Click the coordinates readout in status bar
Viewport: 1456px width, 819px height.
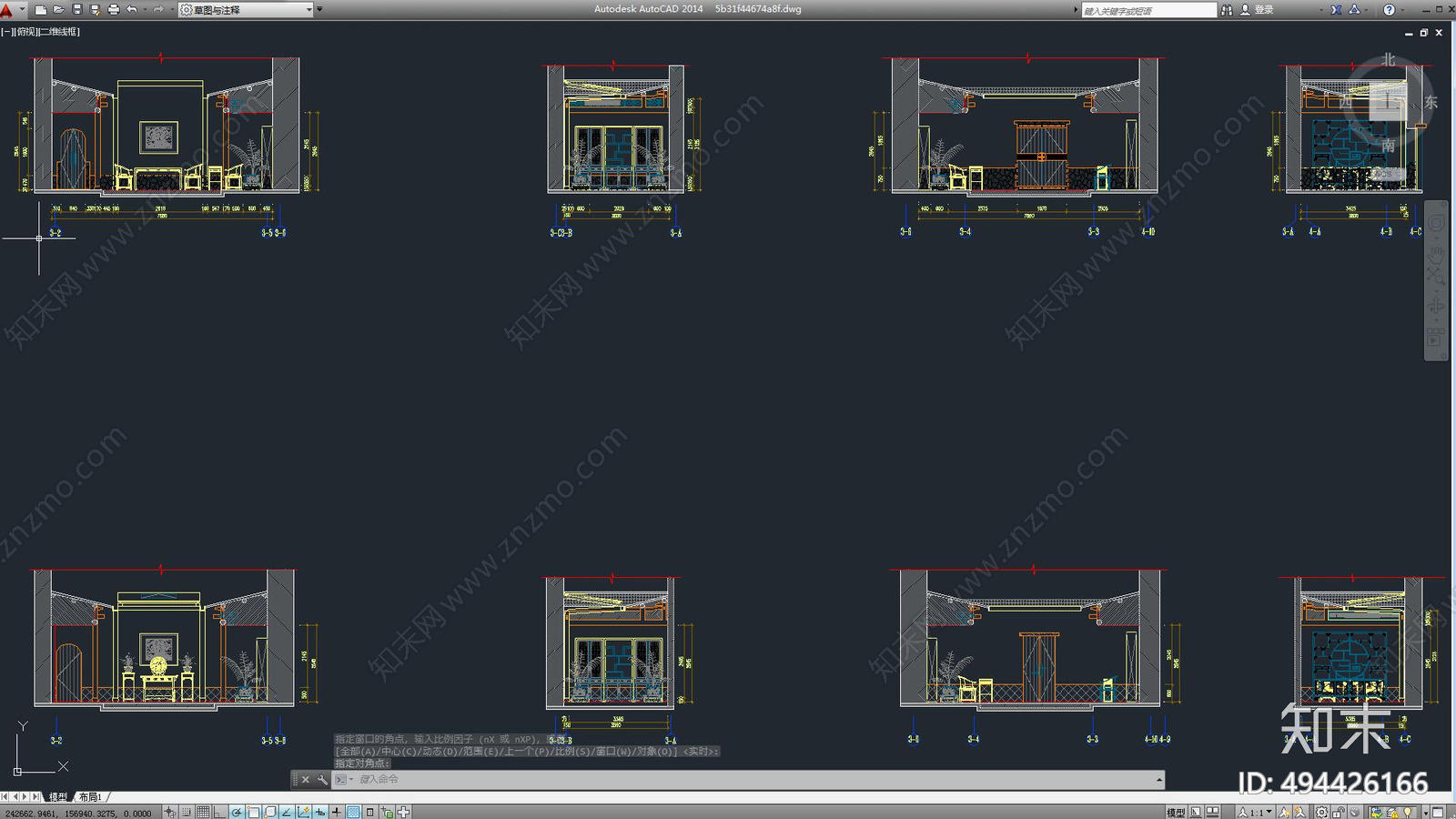tap(79, 813)
